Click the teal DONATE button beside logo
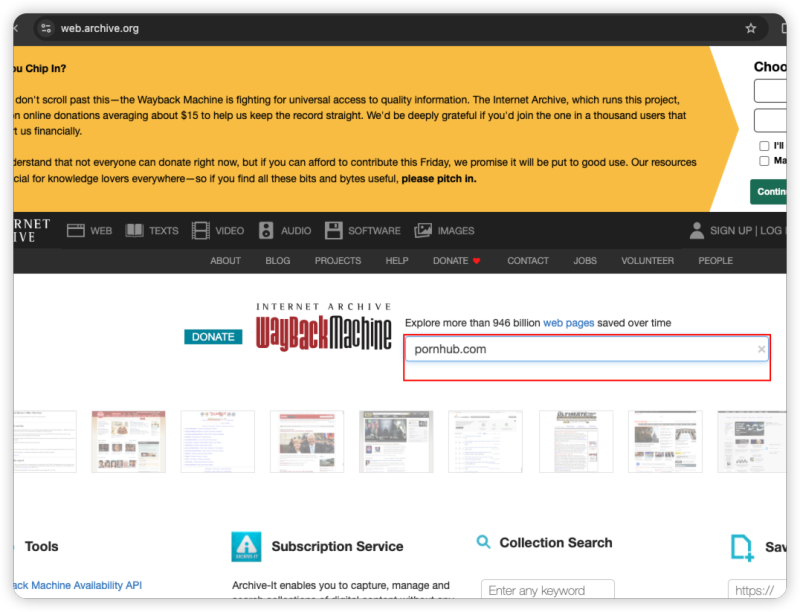The width and height of the screenshot is (800, 612). [x=213, y=337]
